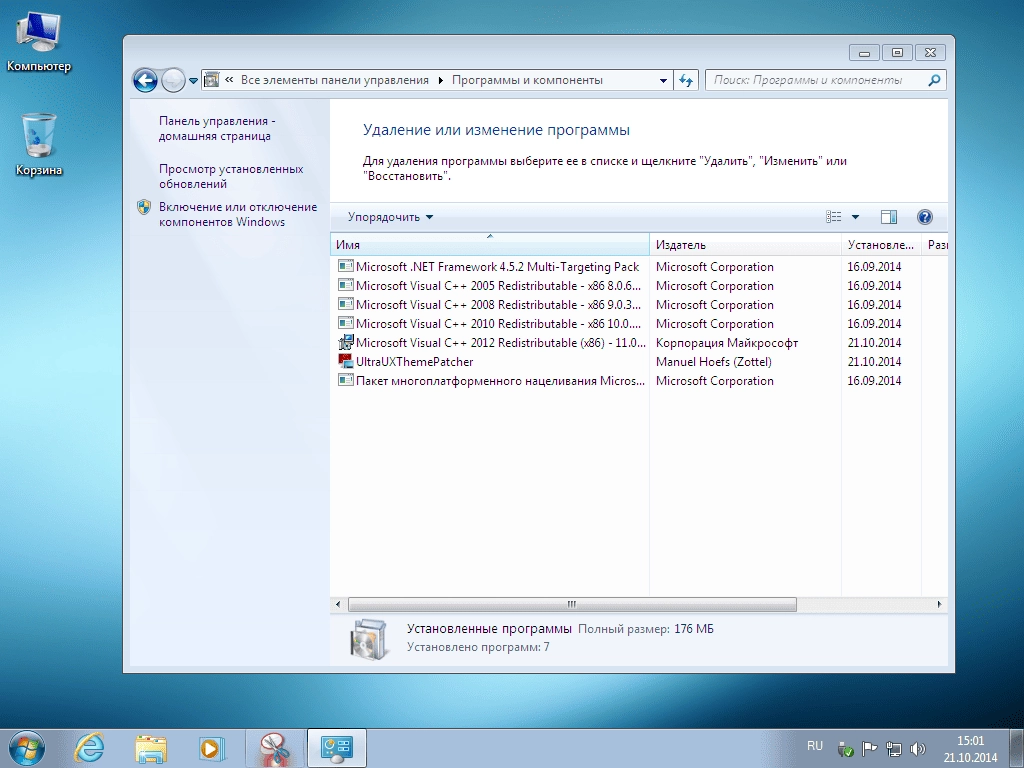The height and width of the screenshot is (768, 1024).
Task: Click the Пакет многоплатформенного entry icon
Action: 345,379
